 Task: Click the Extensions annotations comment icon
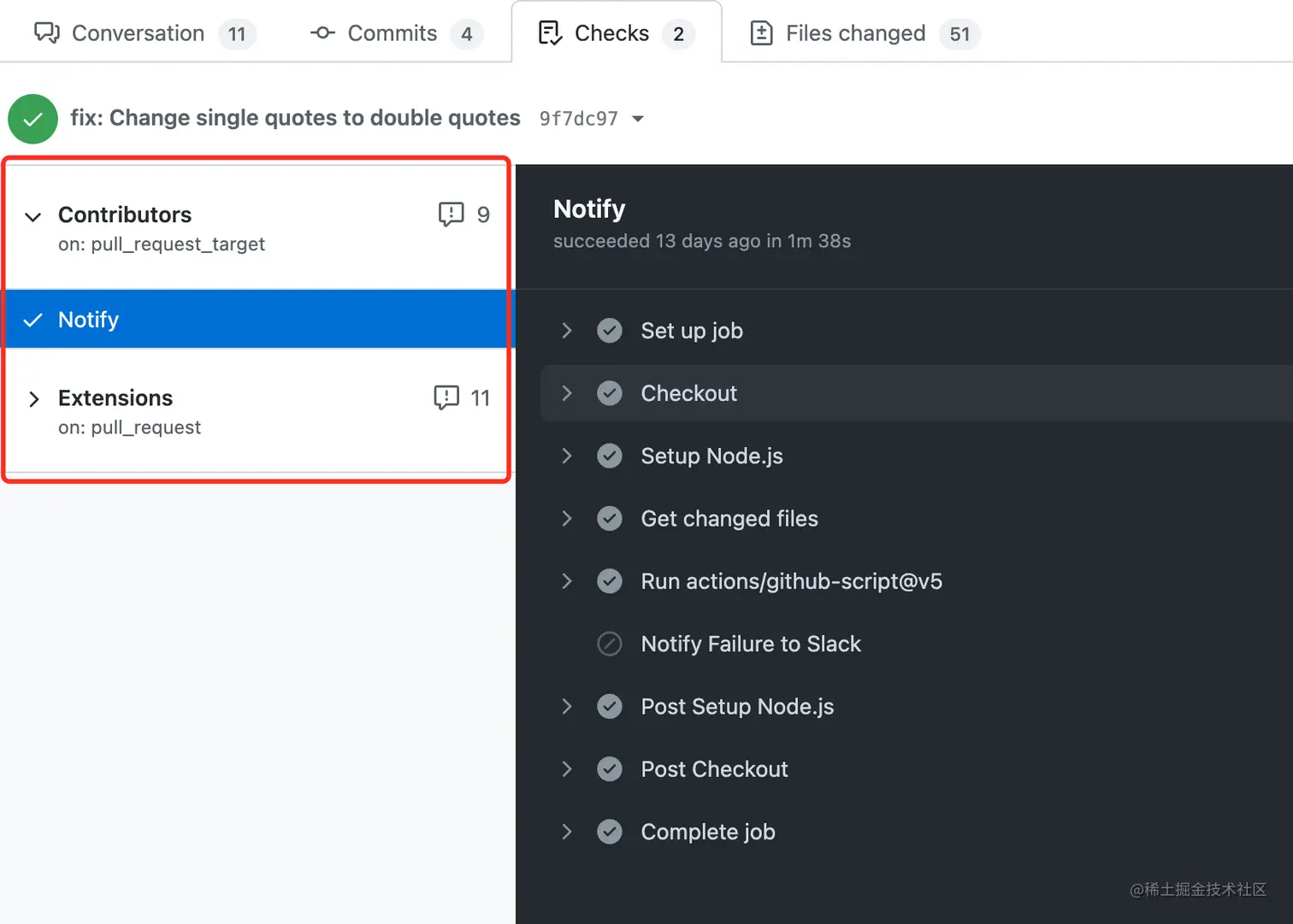click(446, 397)
